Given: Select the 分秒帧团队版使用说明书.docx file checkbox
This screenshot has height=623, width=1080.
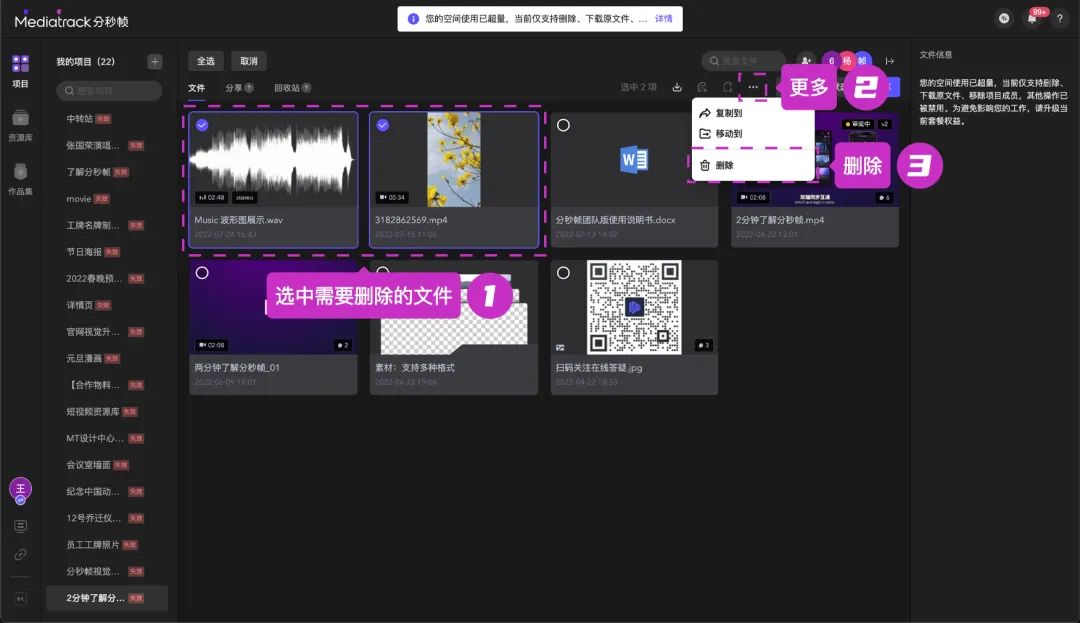Looking at the screenshot, I should point(563,125).
